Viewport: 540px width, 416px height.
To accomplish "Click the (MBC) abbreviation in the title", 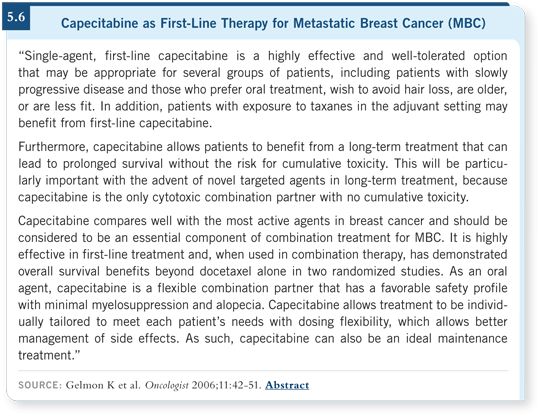I will [x=467, y=23].
